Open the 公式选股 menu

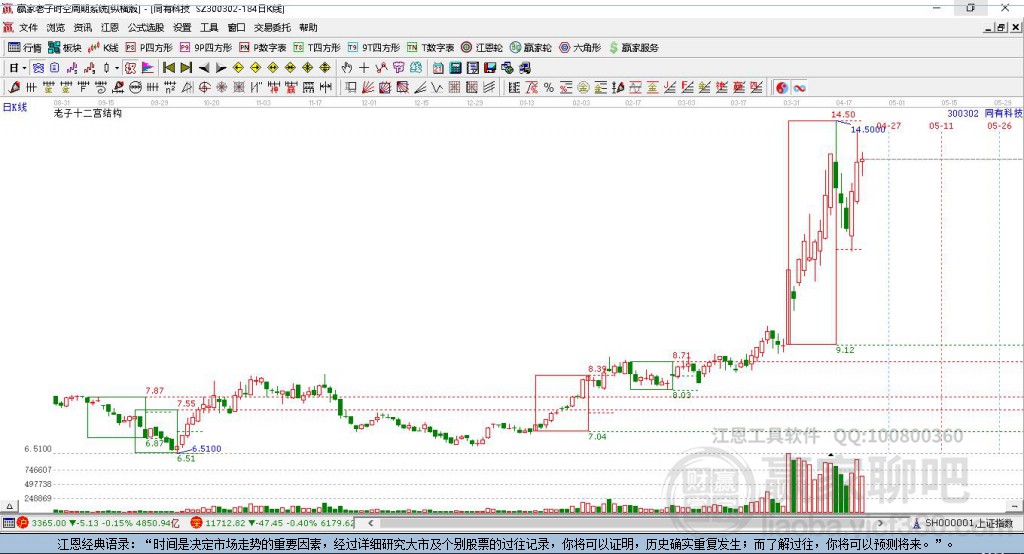pyautogui.click(x=146, y=27)
